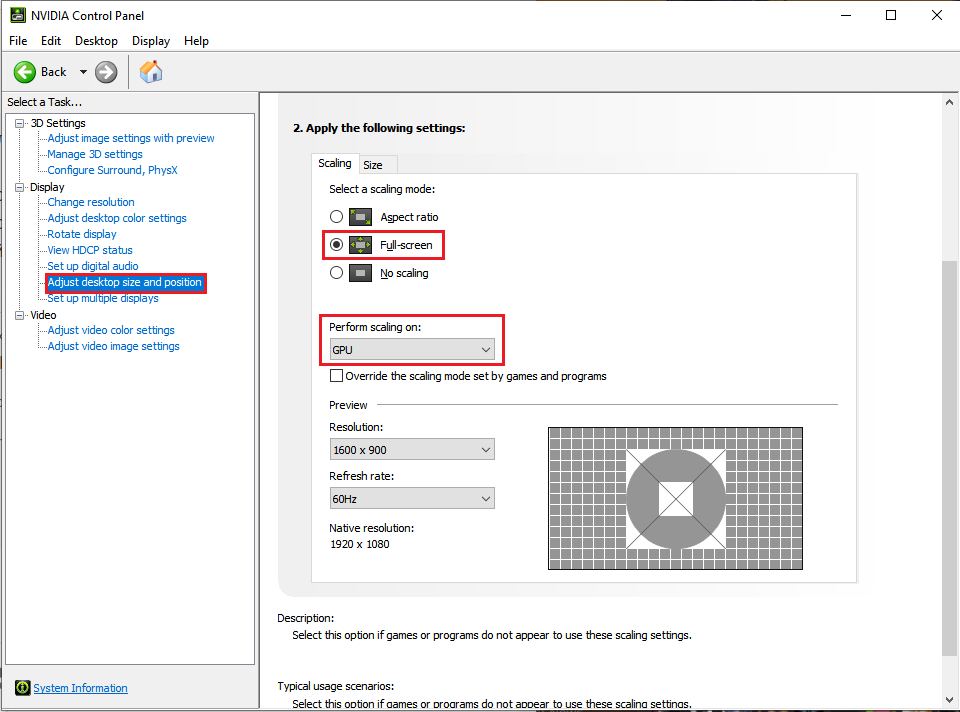Open Adjust video image settings task
The image size is (960, 712).
[x=113, y=346]
